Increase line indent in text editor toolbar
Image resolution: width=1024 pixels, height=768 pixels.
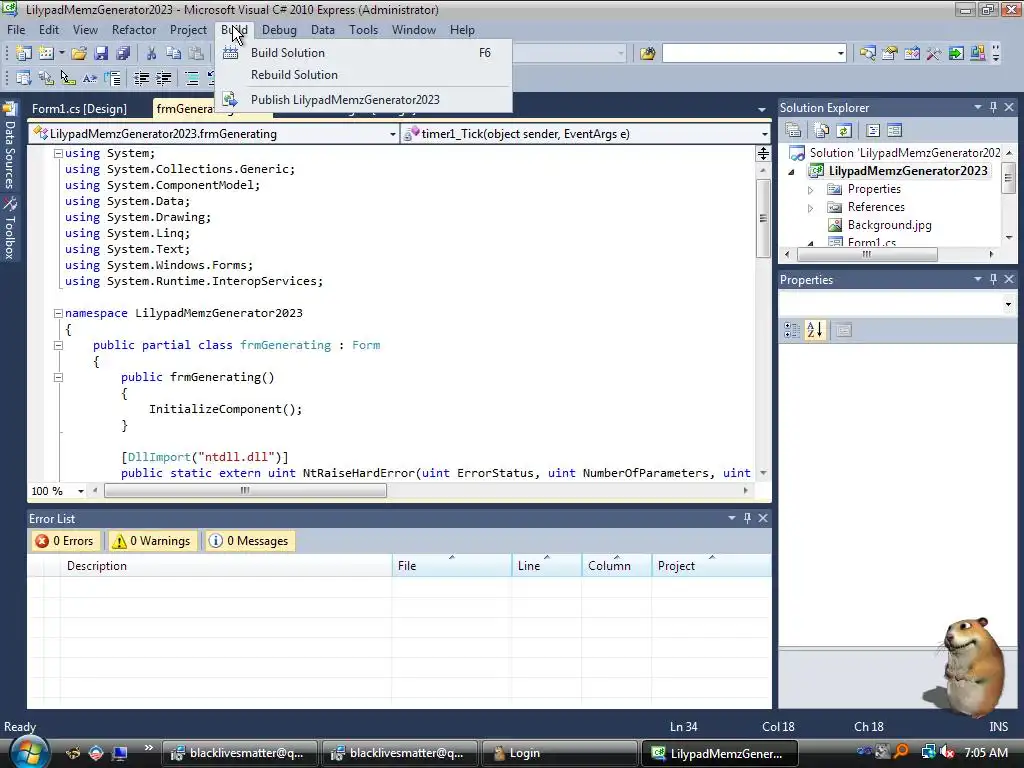tap(163, 78)
